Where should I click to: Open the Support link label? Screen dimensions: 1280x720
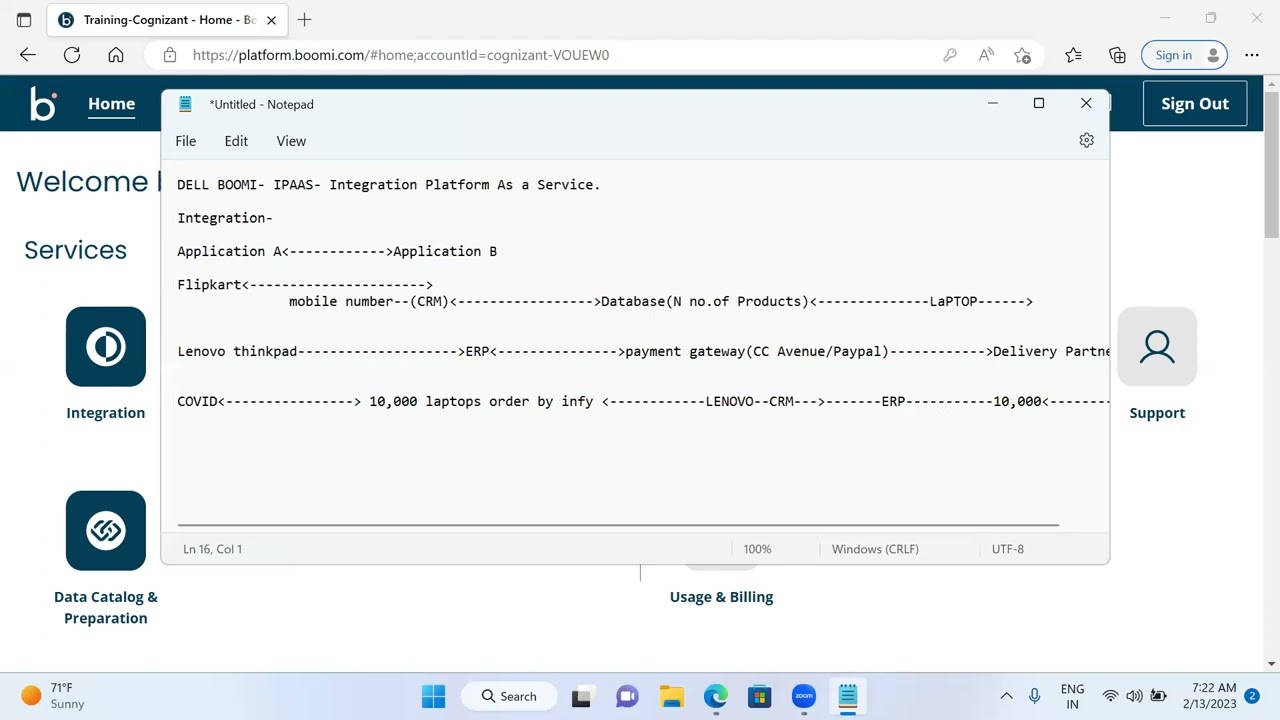(1157, 413)
